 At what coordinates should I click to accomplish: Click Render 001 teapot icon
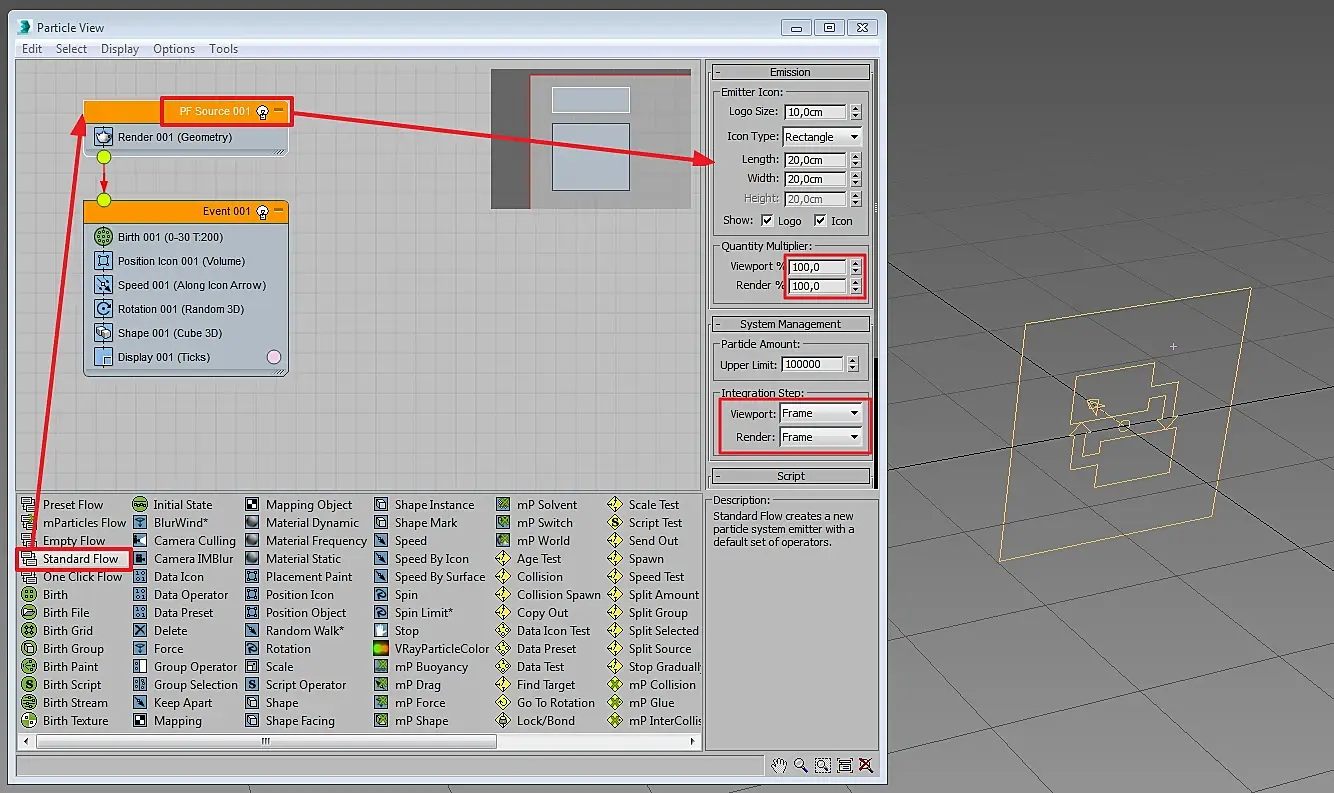point(103,137)
